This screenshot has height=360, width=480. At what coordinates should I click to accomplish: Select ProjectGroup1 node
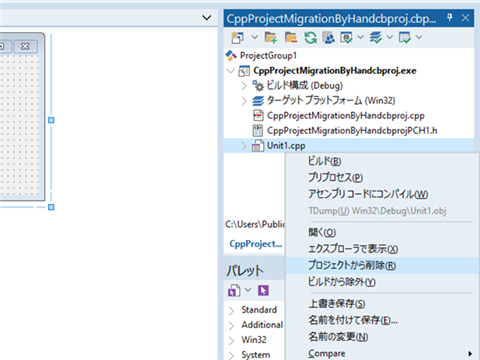(268, 55)
